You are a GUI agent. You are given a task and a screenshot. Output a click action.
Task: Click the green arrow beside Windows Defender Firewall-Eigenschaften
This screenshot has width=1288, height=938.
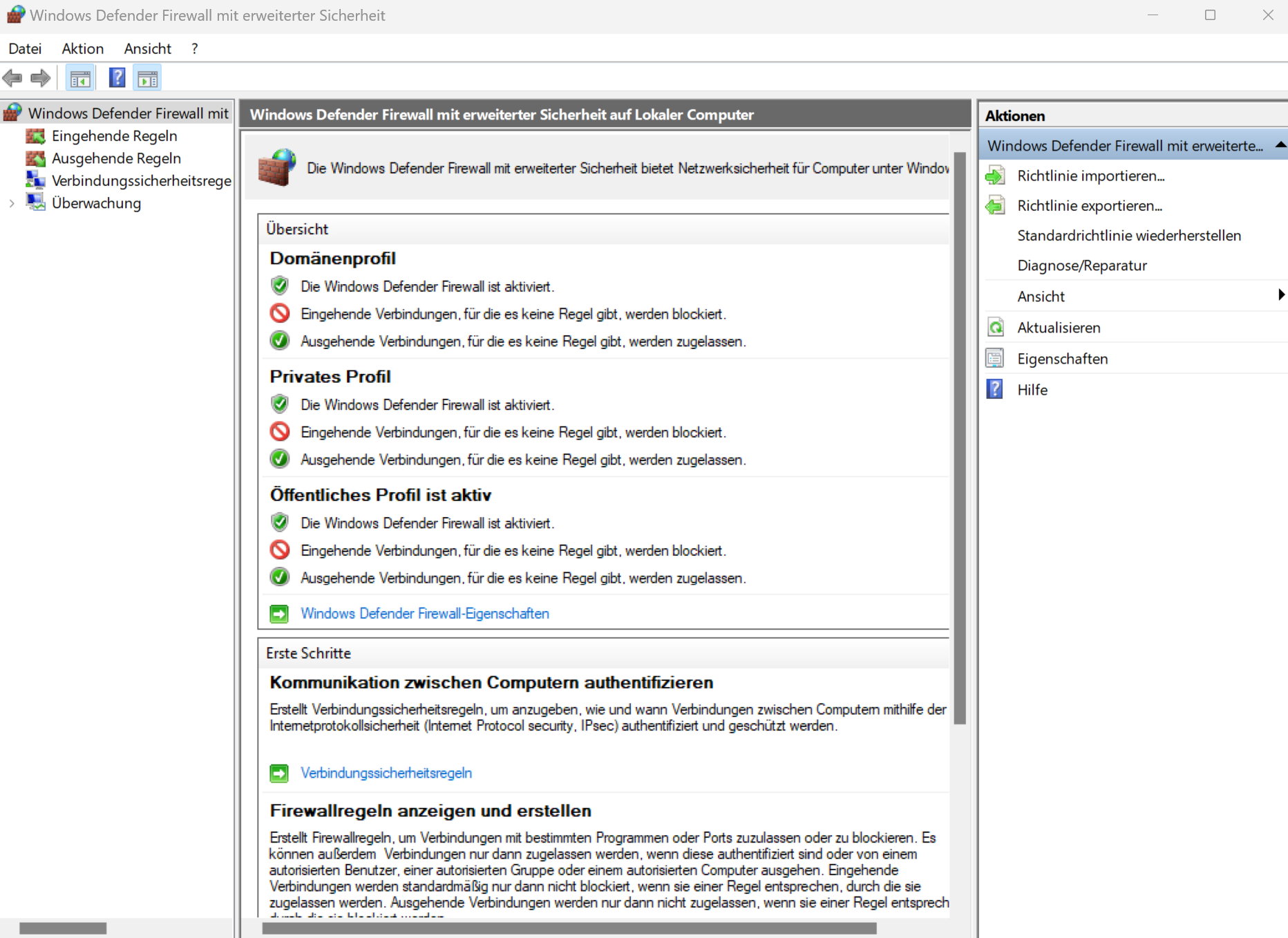pos(279,614)
